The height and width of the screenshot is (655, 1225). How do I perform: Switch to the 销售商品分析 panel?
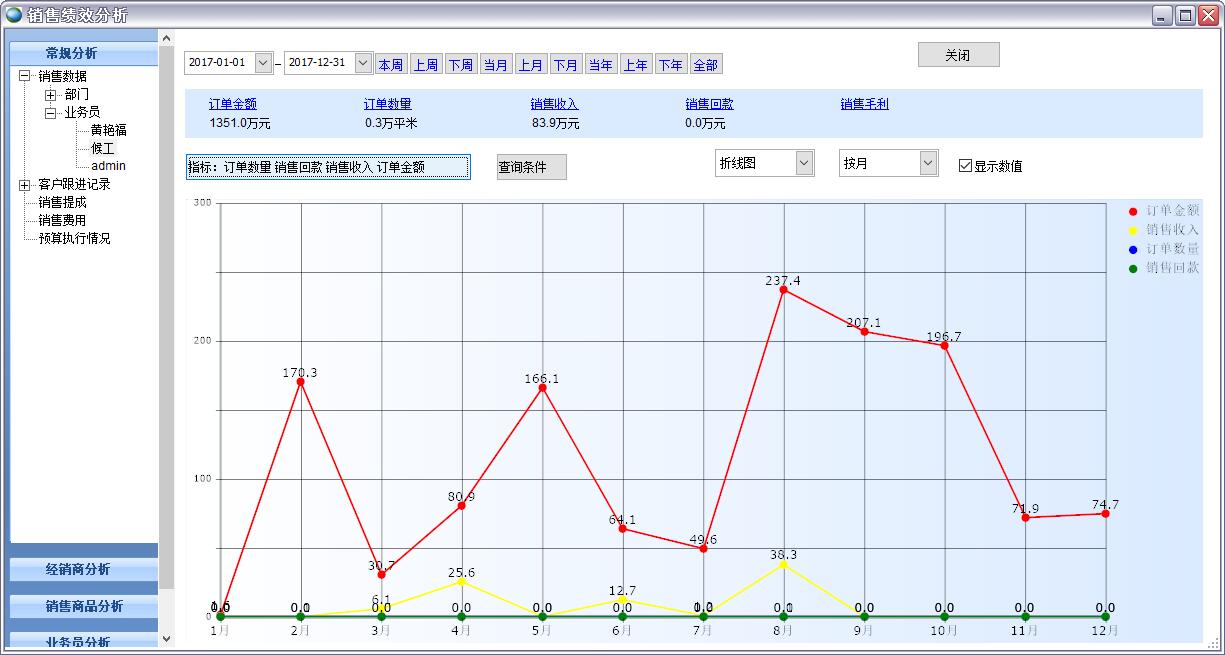point(83,604)
